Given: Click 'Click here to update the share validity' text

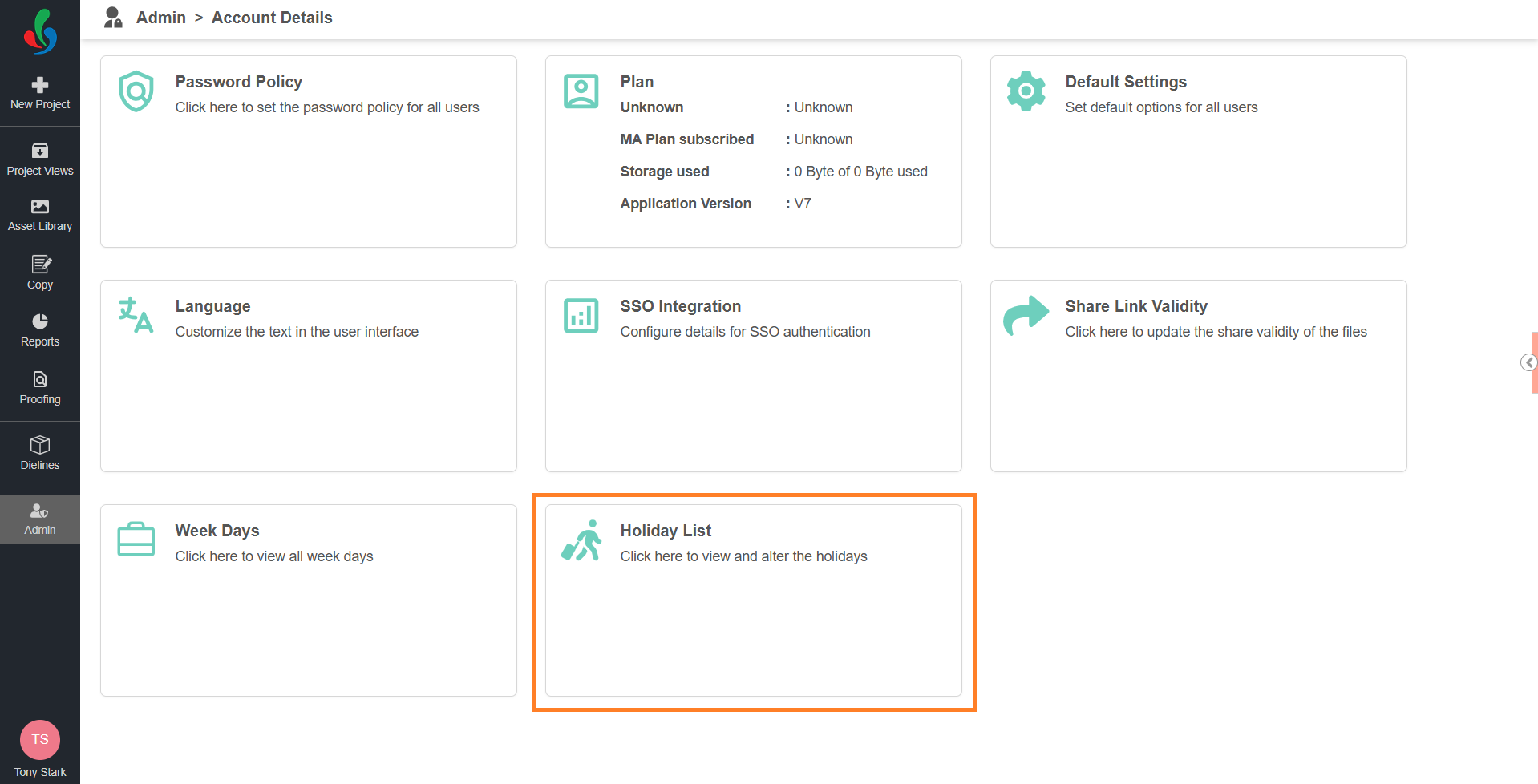Looking at the screenshot, I should coord(1216,332).
